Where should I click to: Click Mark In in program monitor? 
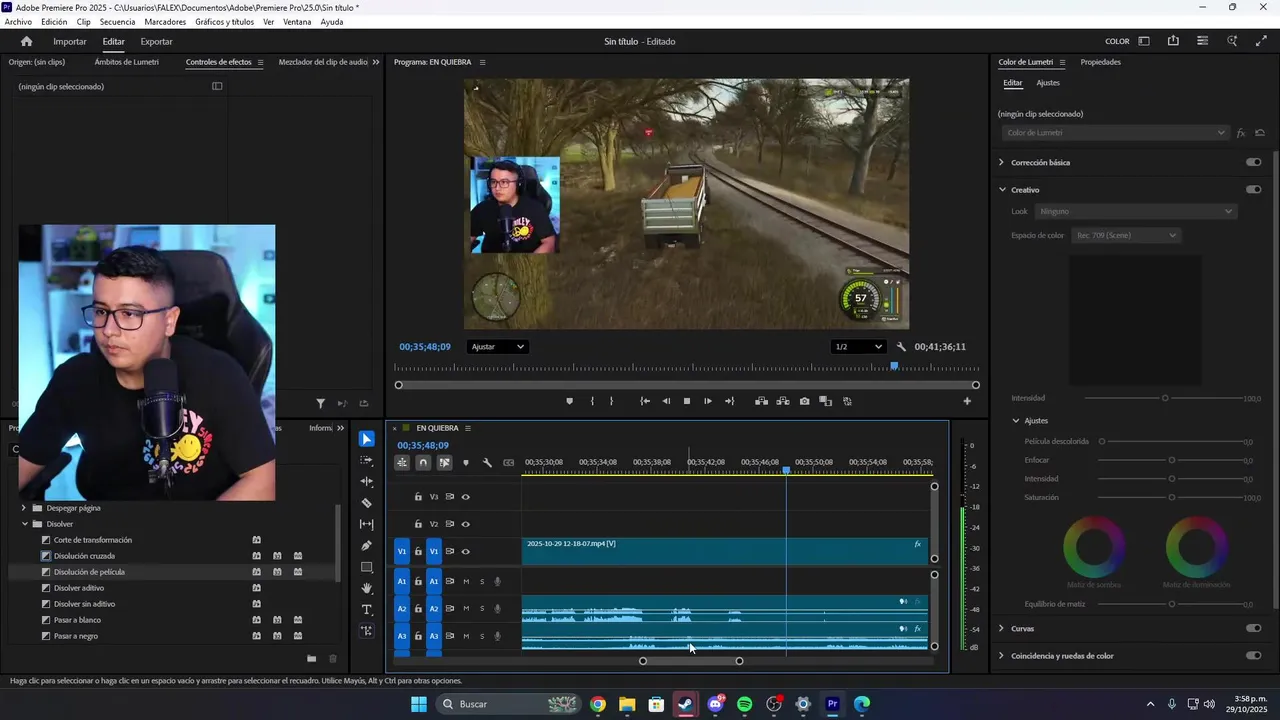(592, 401)
